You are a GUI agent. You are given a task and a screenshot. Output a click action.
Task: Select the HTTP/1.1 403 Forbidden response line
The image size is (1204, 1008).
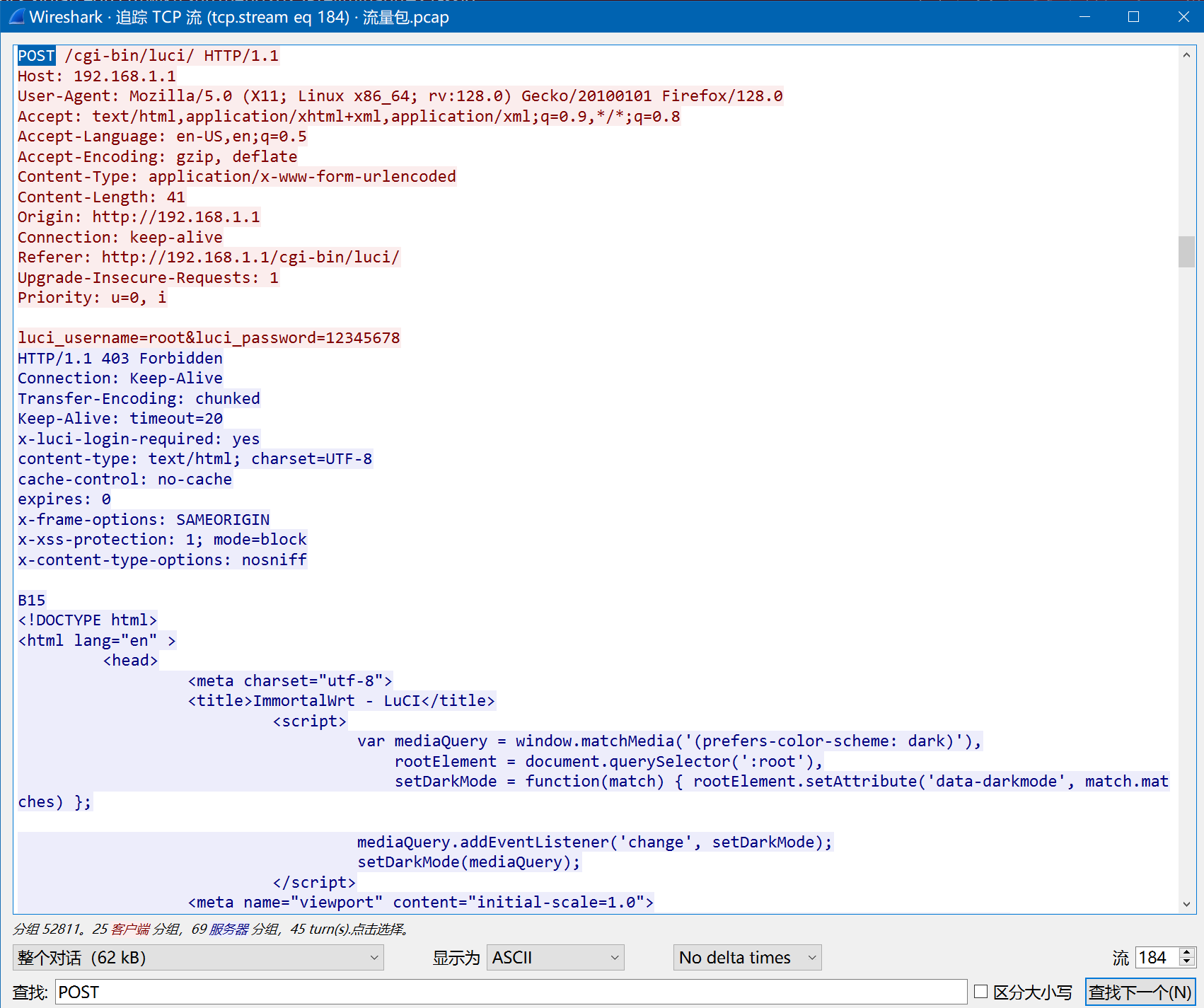(120, 359)
